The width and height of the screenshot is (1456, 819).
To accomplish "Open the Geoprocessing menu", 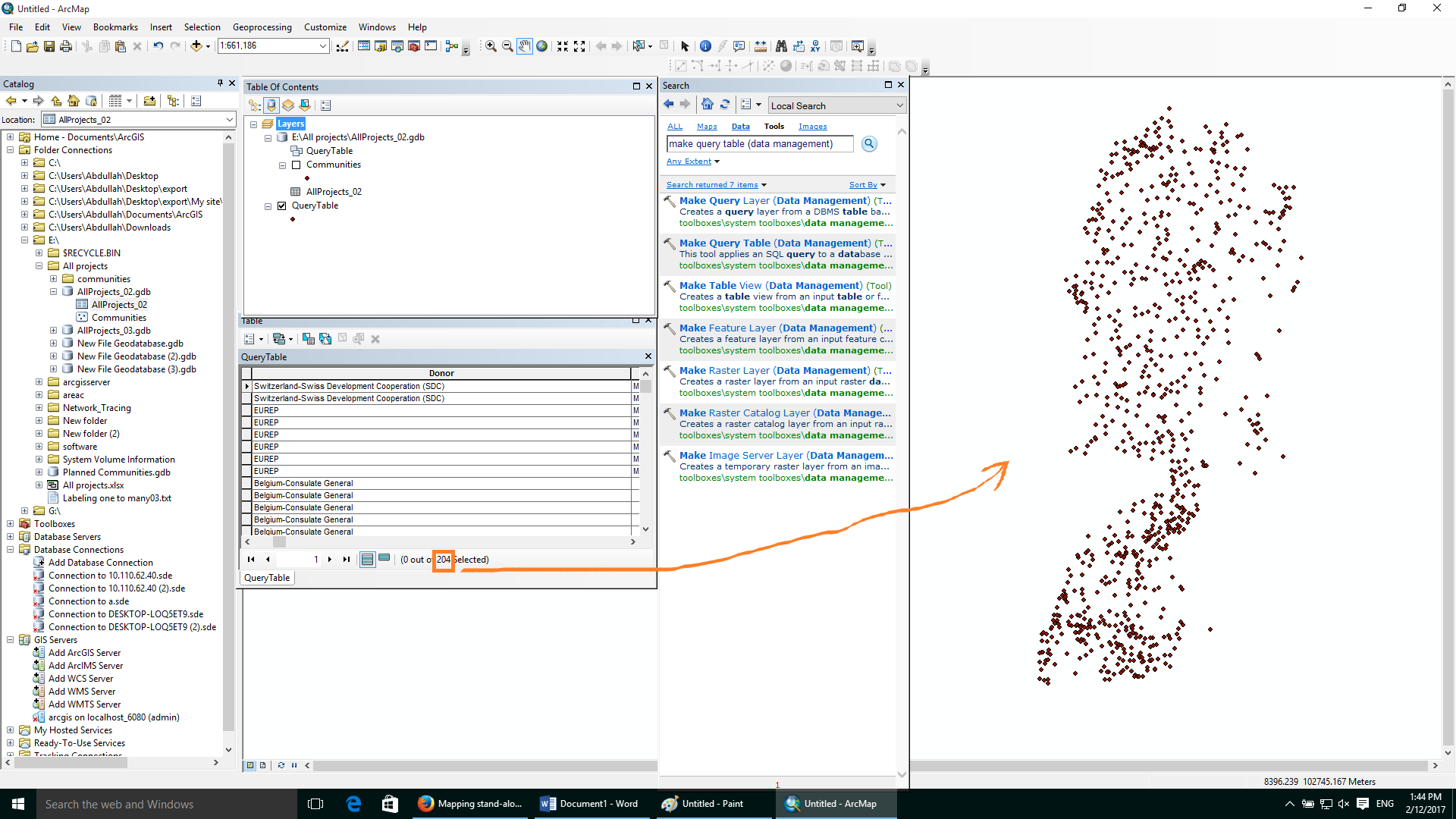I will [x=262, y=27].
